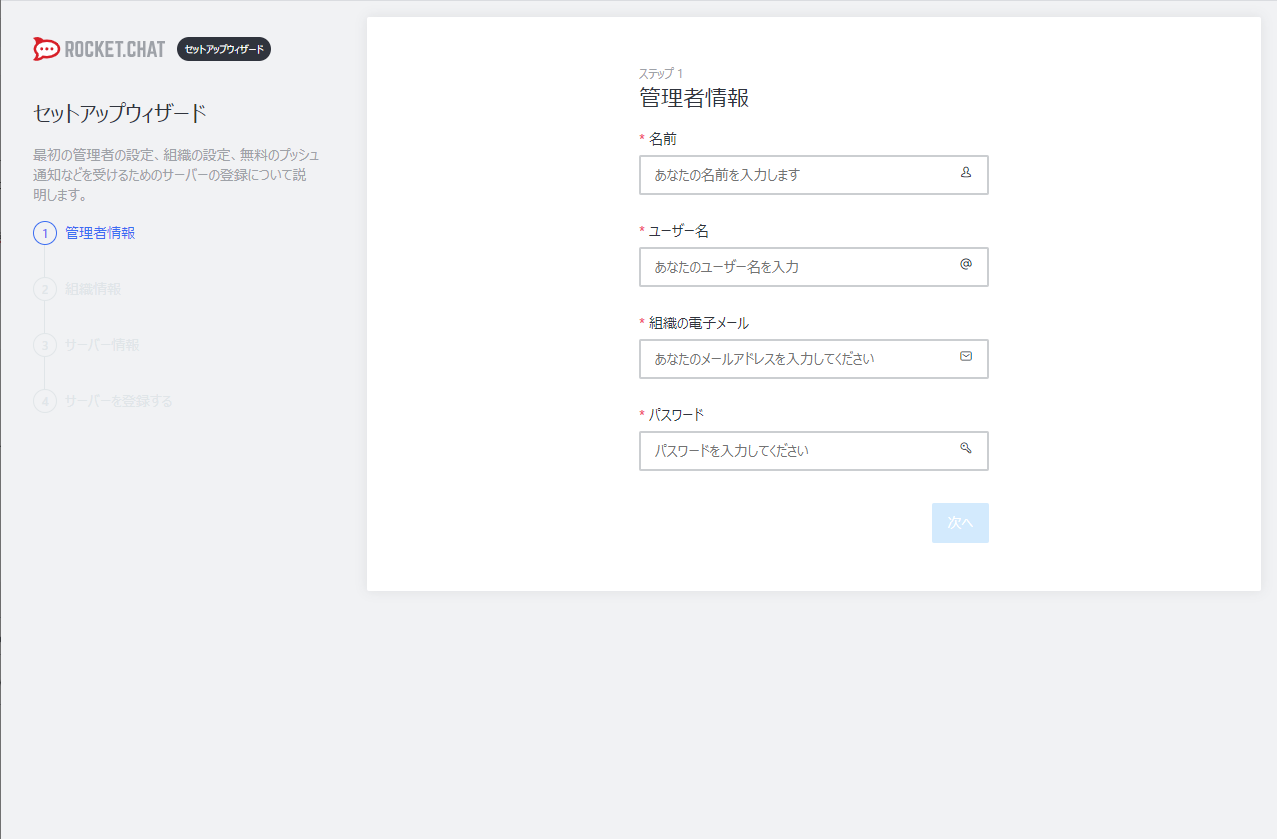Select the envelope icon in the email field
The height and width of the screenshot is (839, 1277).
[964, 355]
